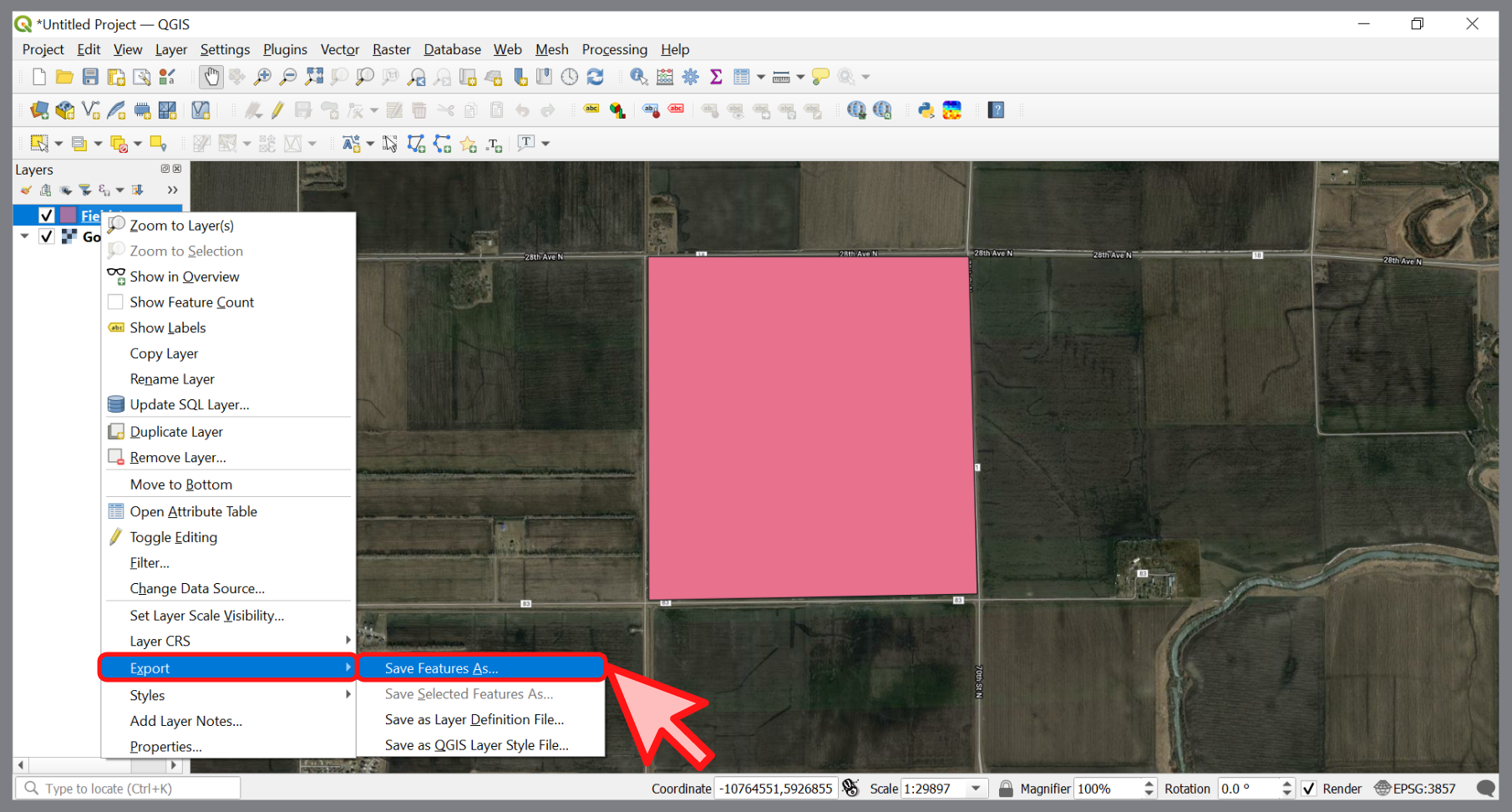Viewport: 1512px width, 812px height.
Task: Open the Scale dropdown list
Action: click(x=976, y=788)
